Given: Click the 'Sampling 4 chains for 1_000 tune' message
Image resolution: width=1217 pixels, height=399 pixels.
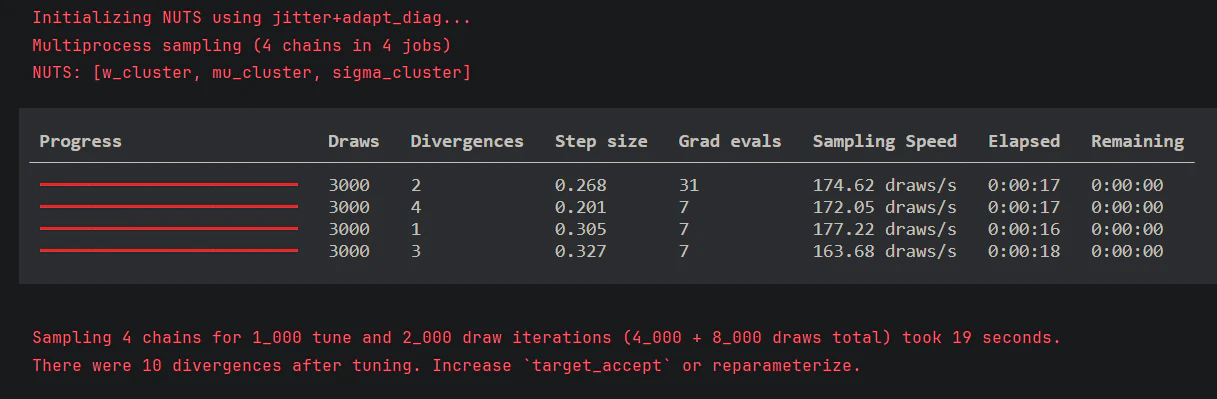Looking at the screenshot, I should click(x=546, y=338).
